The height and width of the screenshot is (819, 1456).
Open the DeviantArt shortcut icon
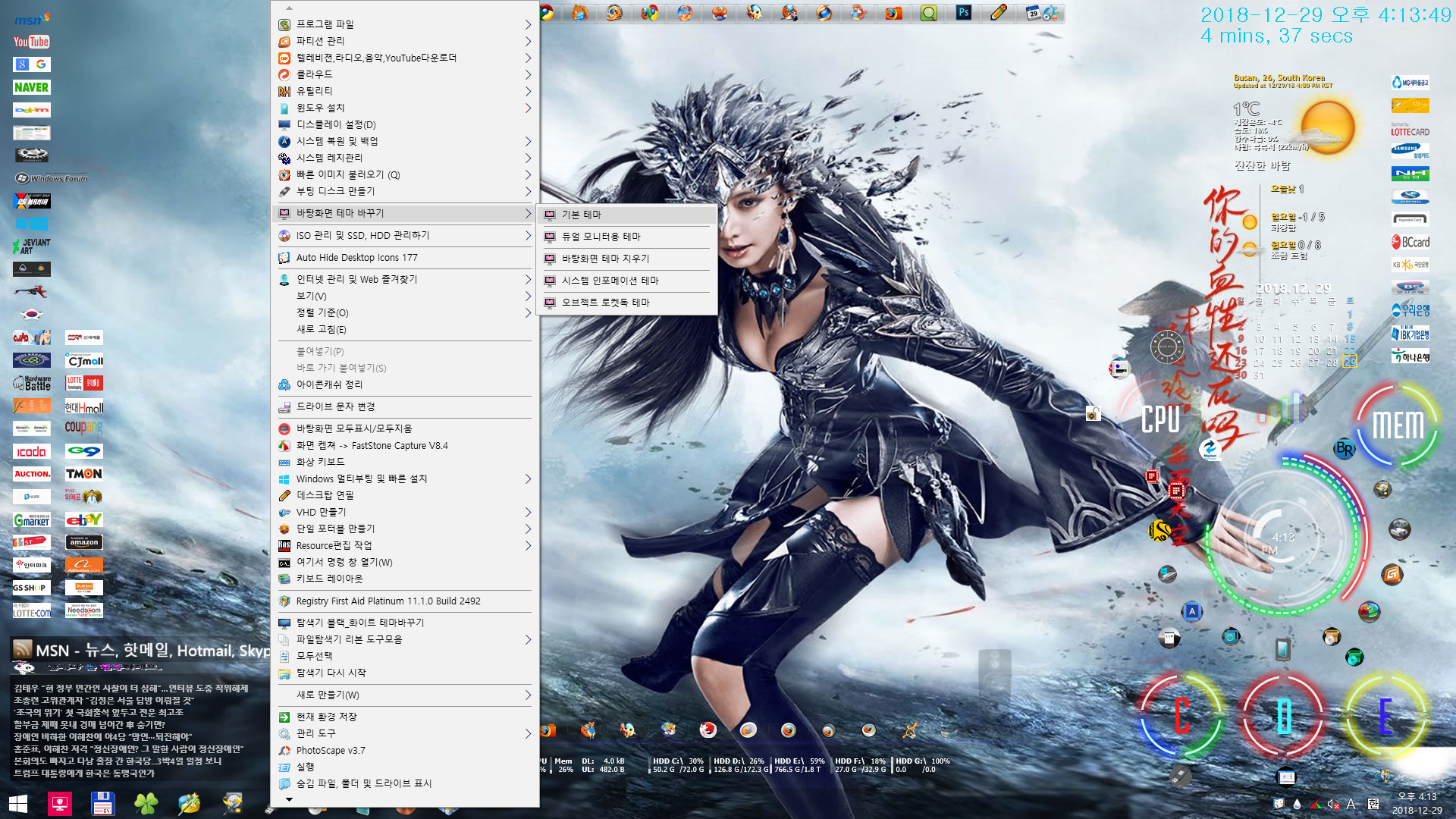point(31,246)
